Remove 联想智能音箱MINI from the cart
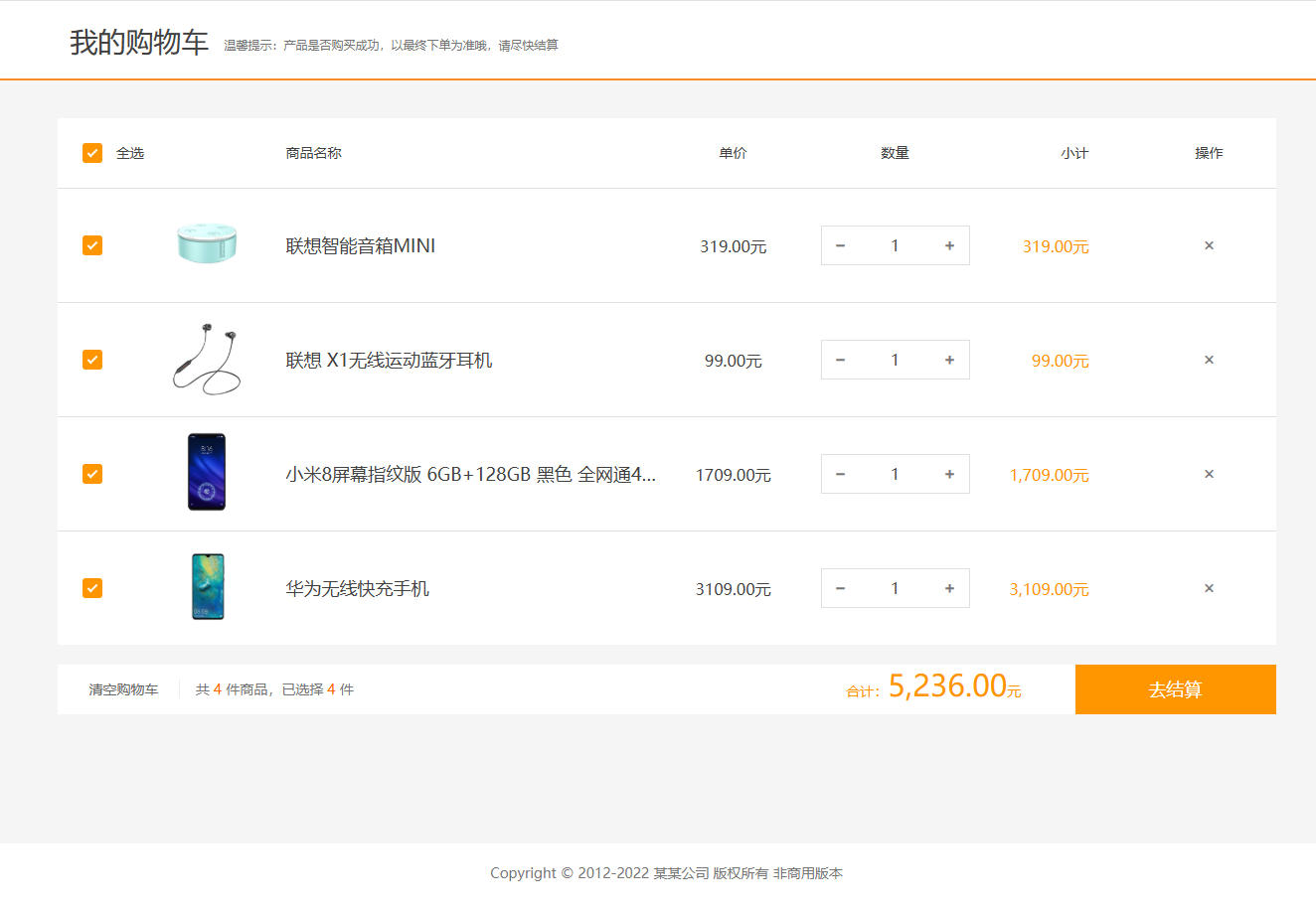The image size is (1316, 910). click(1209, 245)
